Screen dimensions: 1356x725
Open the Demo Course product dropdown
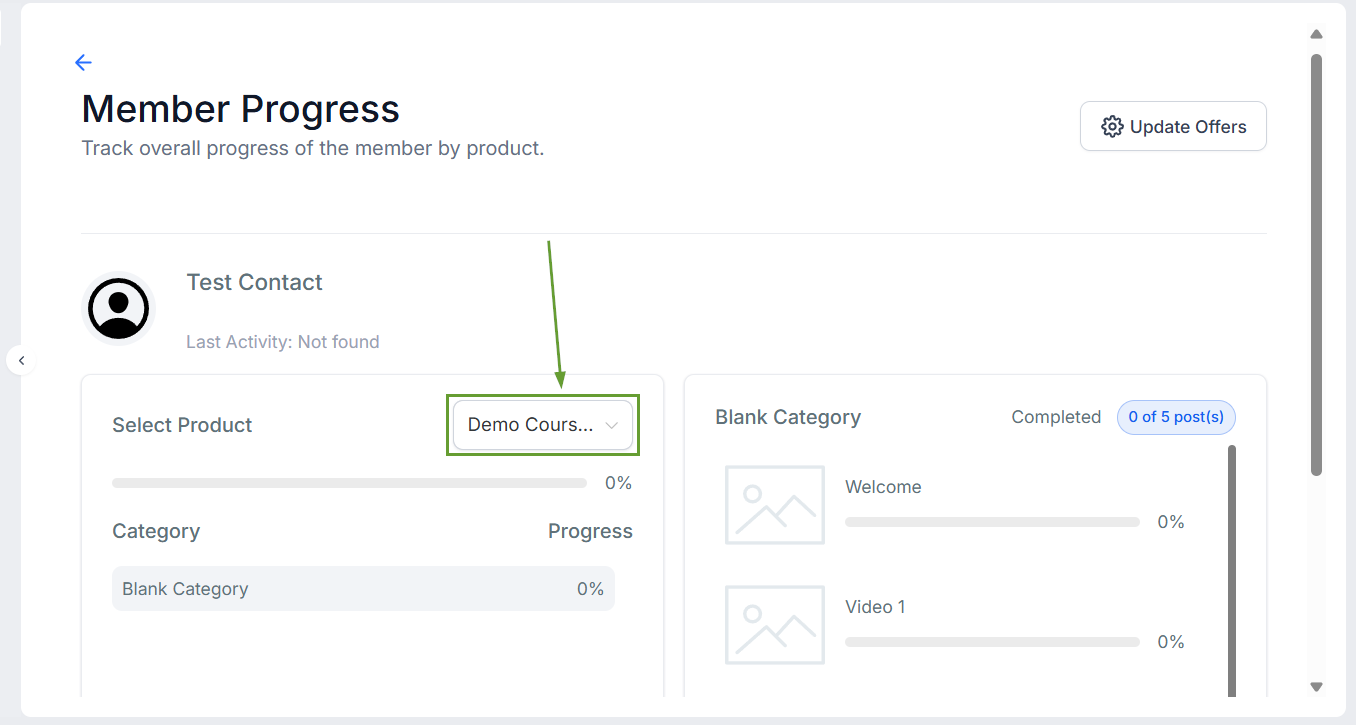pyautogui.click(x=543, y=425)
